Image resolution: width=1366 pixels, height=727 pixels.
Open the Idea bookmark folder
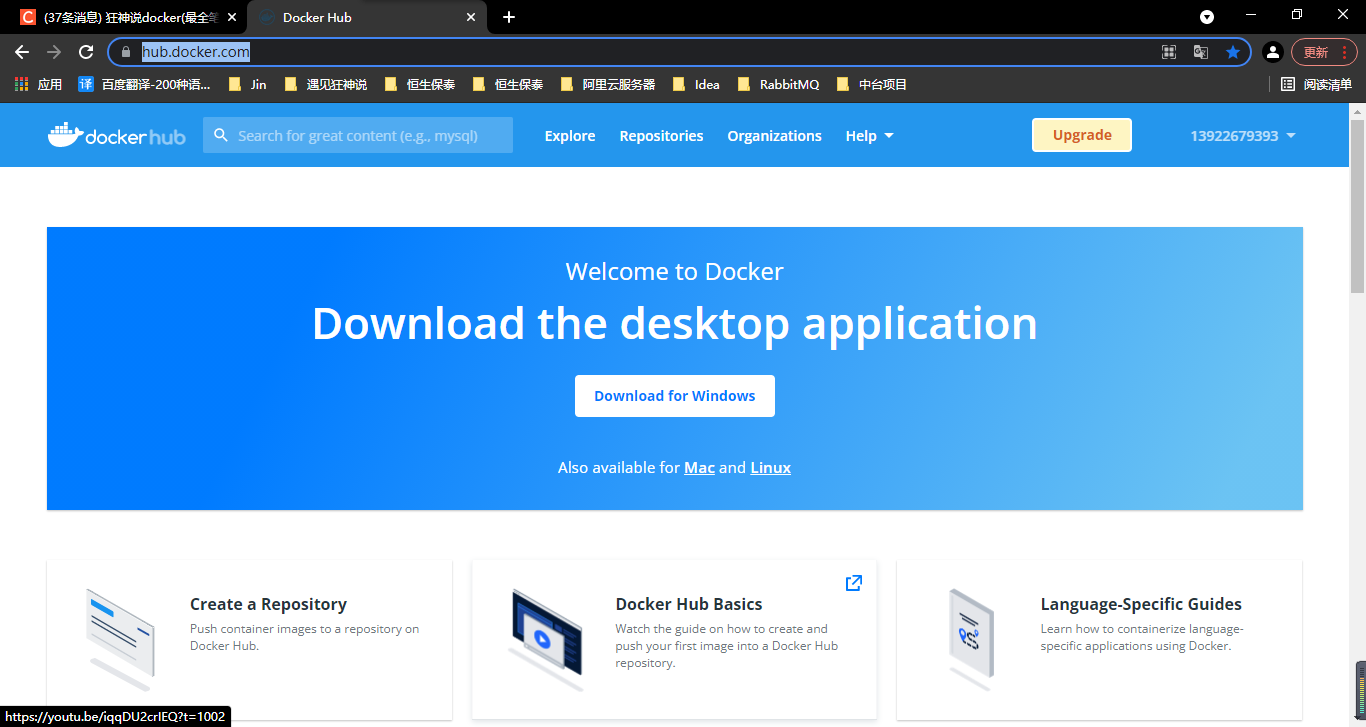point(696,85)
